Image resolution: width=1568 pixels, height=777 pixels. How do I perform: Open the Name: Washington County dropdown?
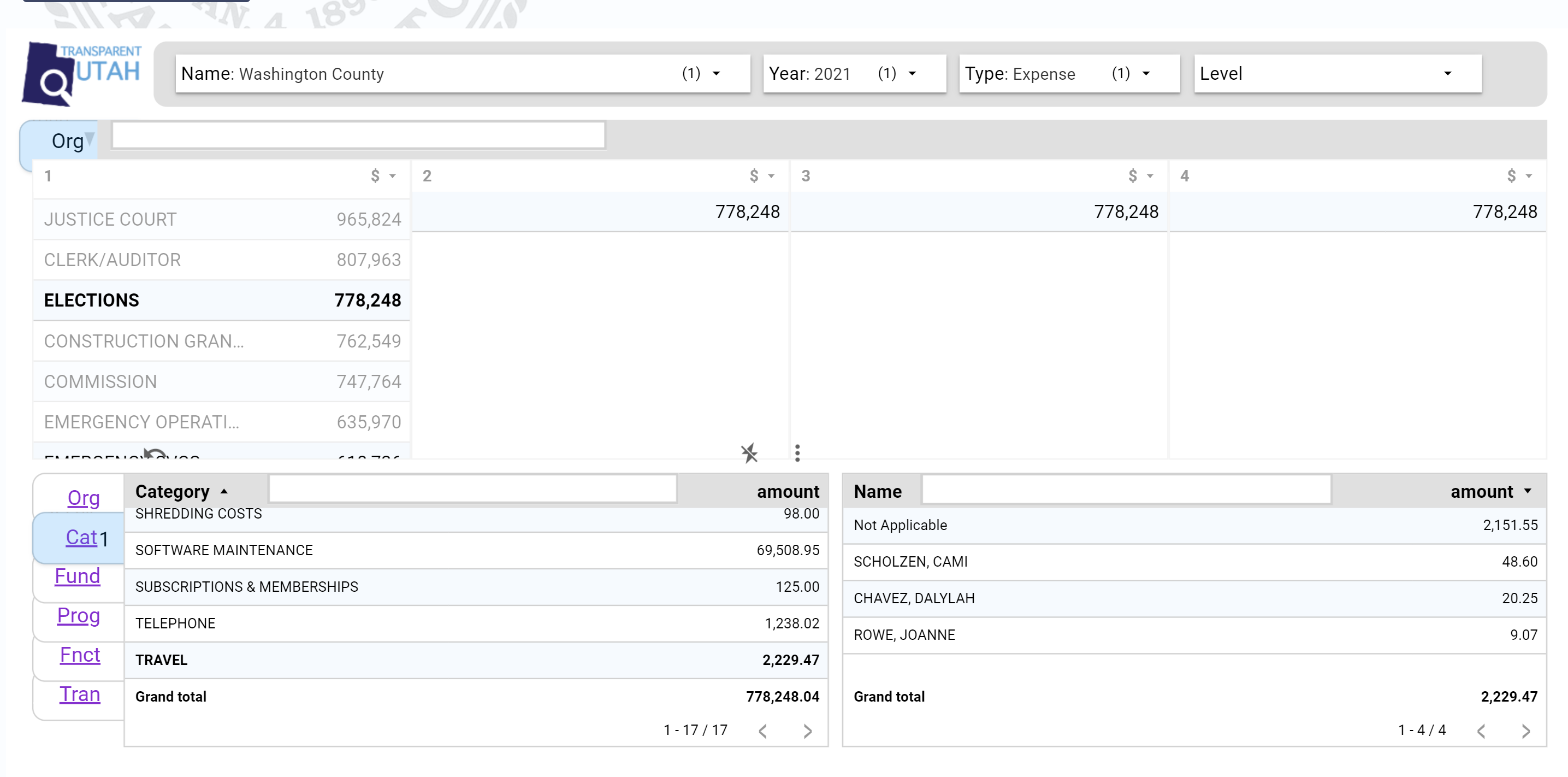[463, 74]
